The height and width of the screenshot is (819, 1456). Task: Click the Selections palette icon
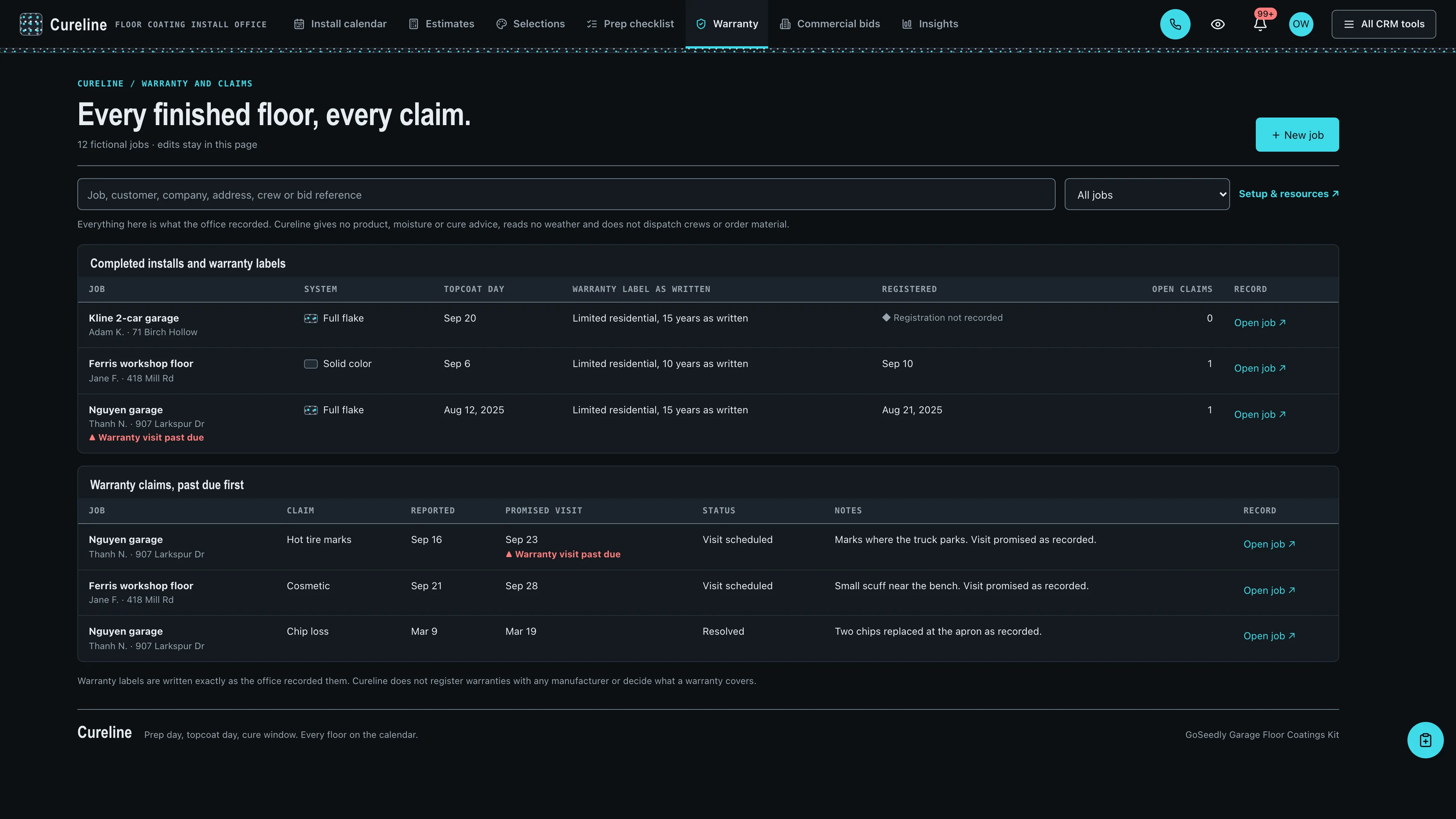pyautogui.click(x=501, y=24)
